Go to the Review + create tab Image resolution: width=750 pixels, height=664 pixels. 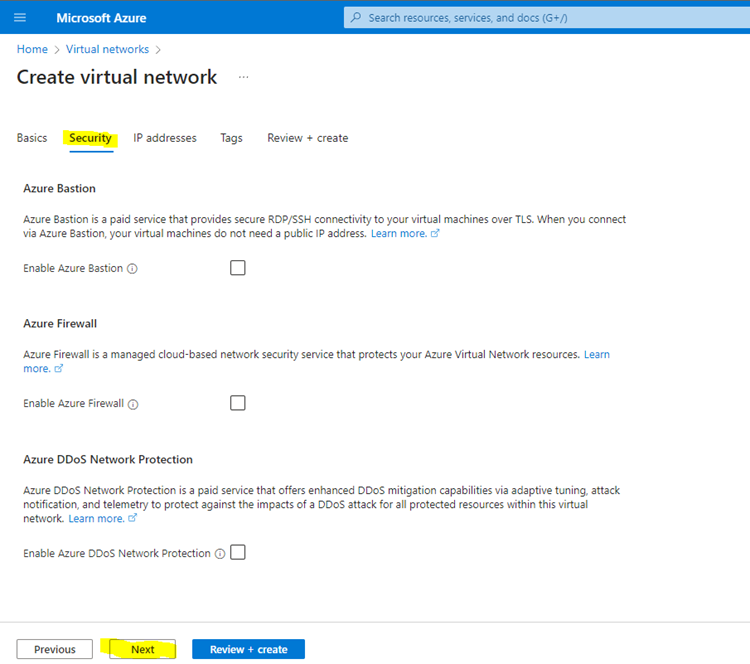tap(308, 138)
